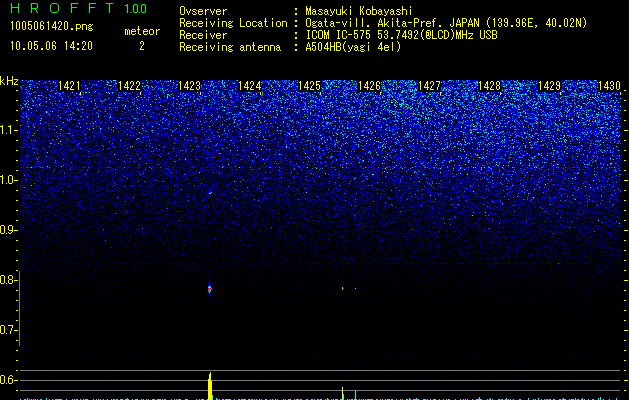Click the 0.7 kHz frequency label
This screenshot has height=400, width=629.
pyautogui.click(x=7, y=330)
